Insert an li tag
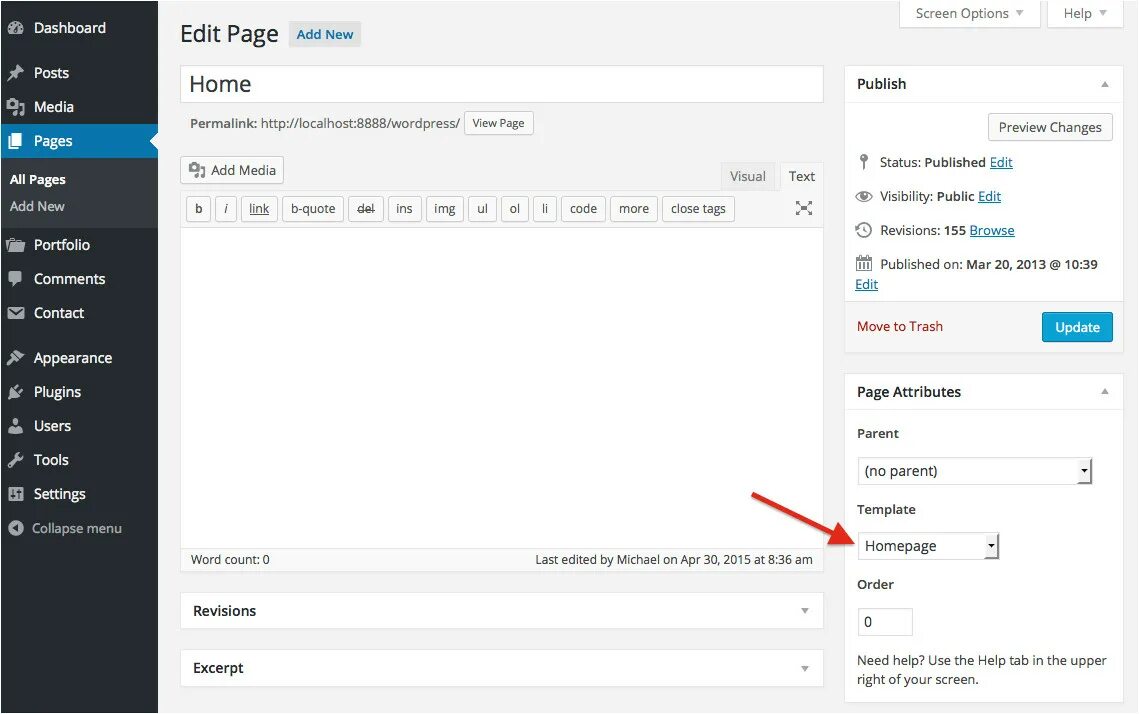1139x714 pixels. click(545, 209)
